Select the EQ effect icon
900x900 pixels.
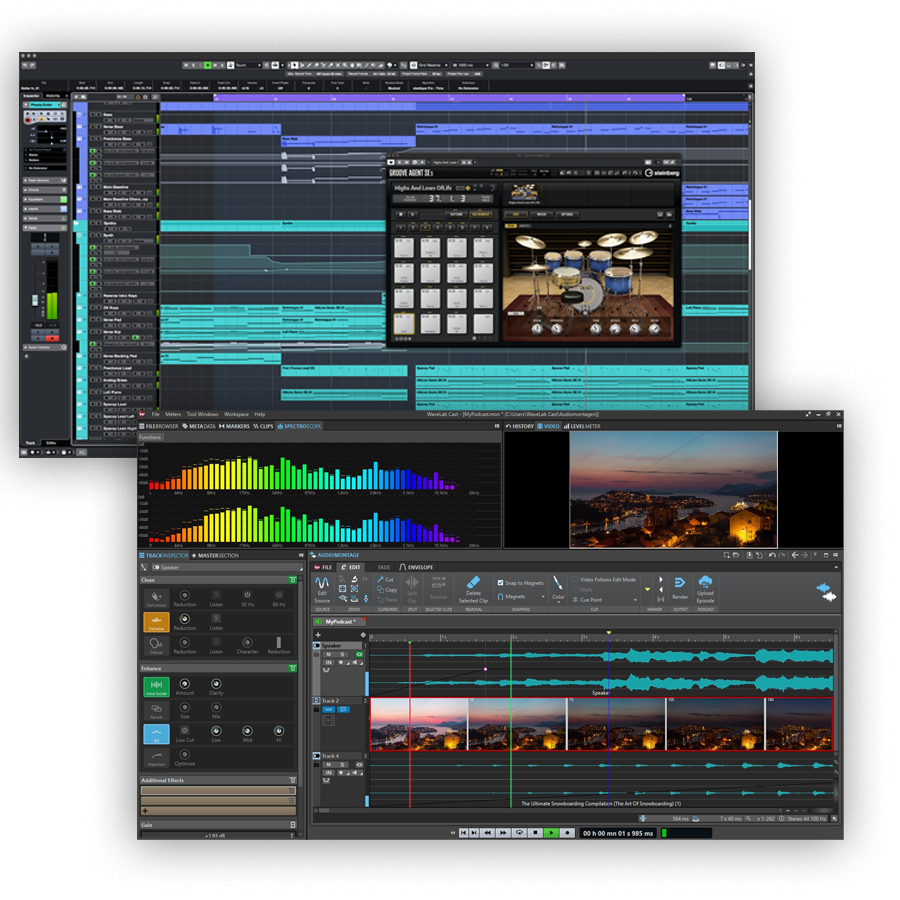click(154, 734)
